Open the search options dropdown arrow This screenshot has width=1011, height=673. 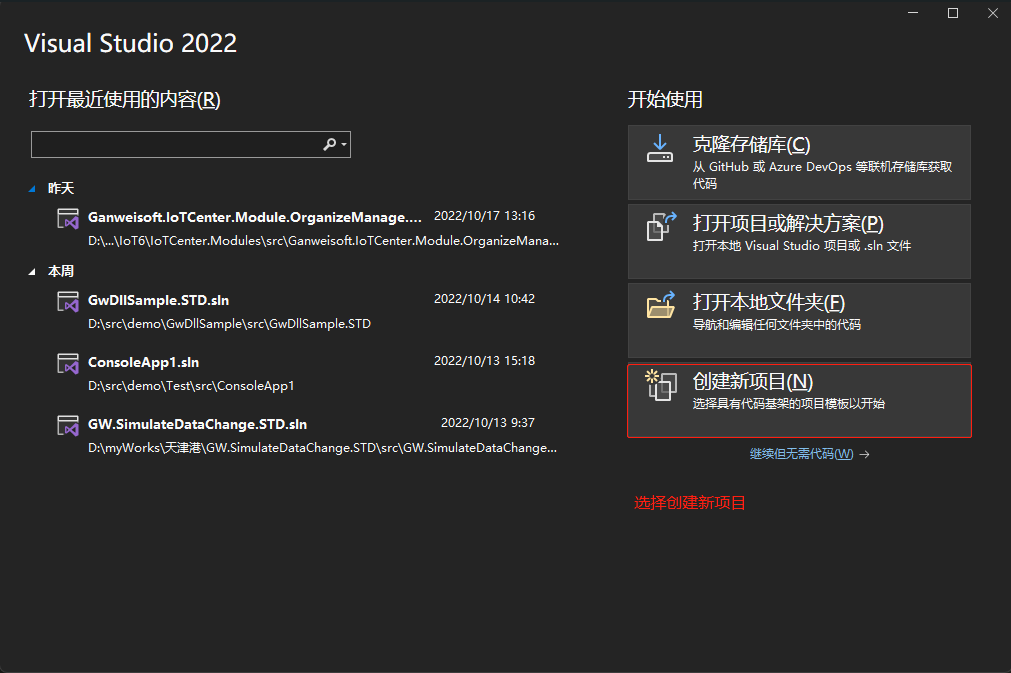pyautogui.click(x=344, y=144)
